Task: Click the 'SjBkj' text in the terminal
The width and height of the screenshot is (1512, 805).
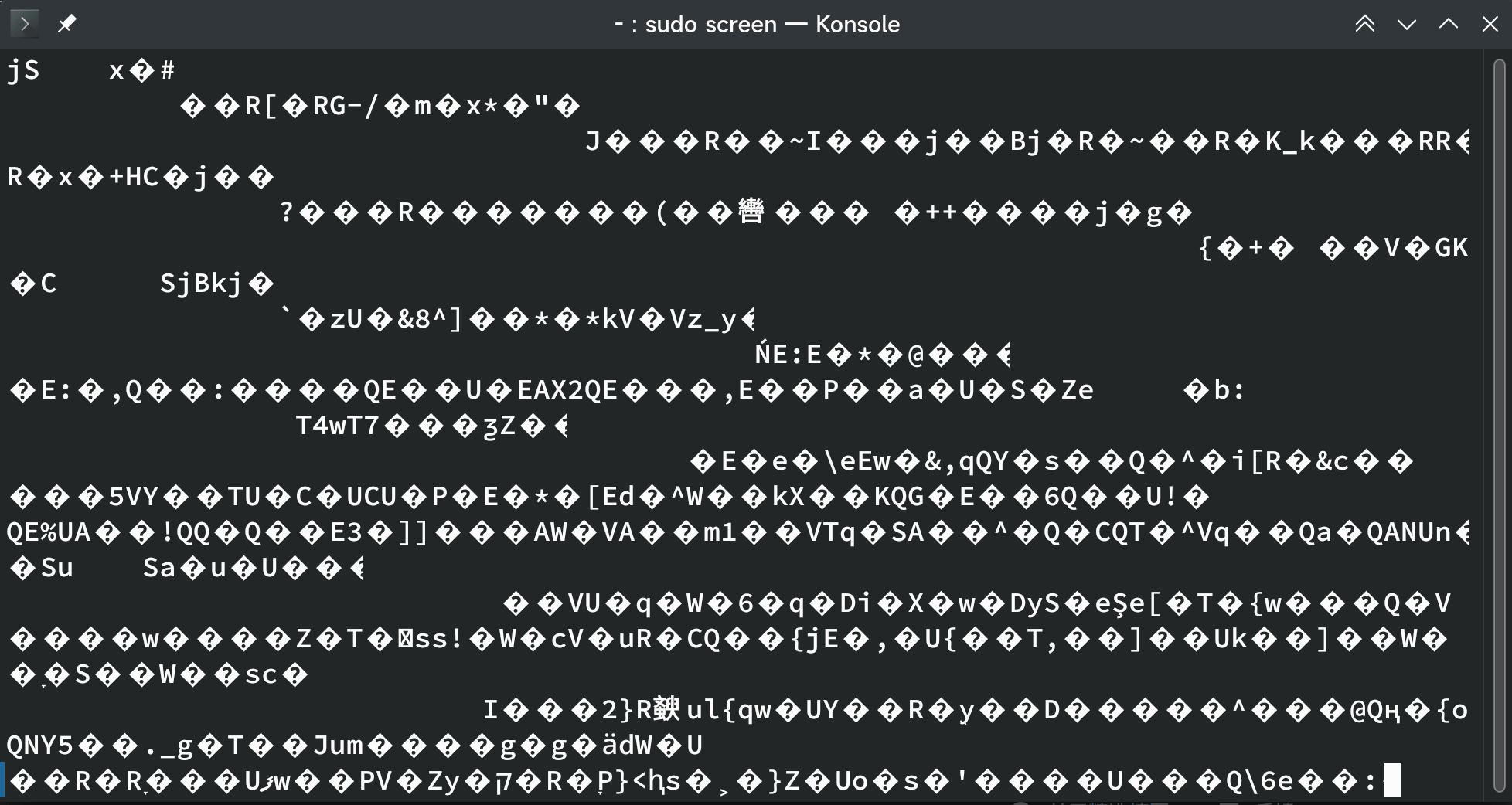Action: click(x=201, y=284)
